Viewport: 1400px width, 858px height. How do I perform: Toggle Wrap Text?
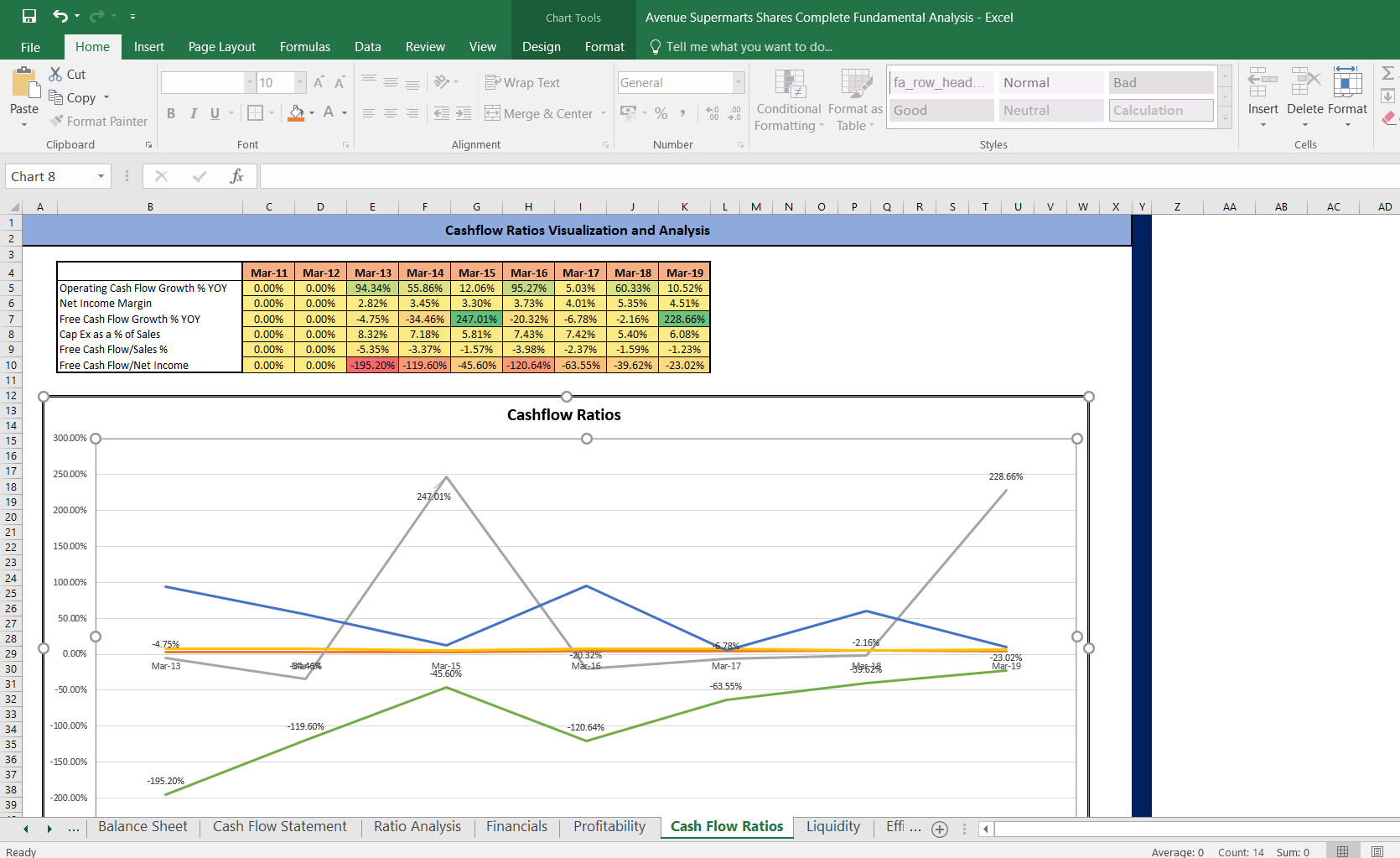click(x=522, y=82)
